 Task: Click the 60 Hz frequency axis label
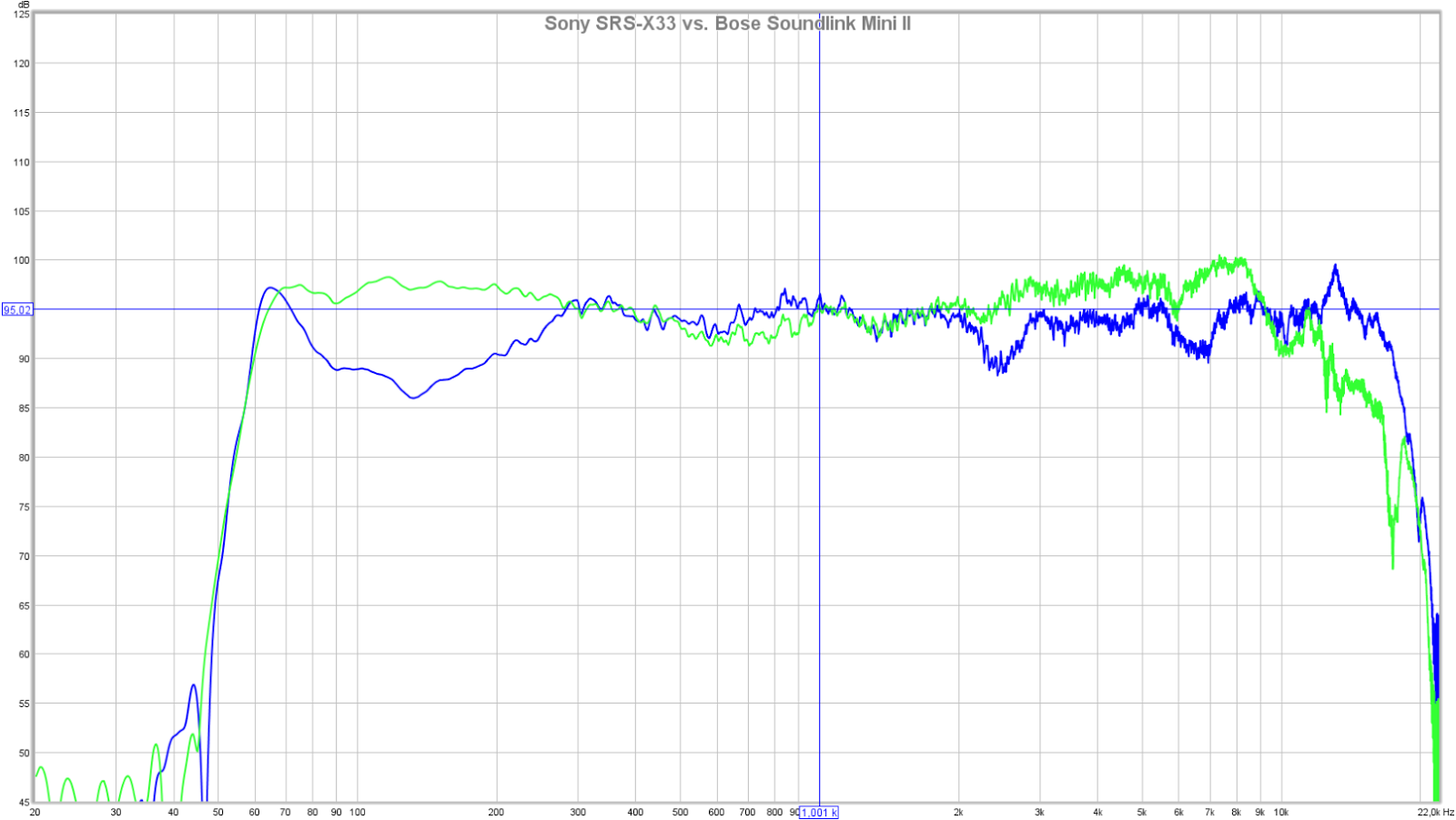pyautogui.click(x=255, y=812)
